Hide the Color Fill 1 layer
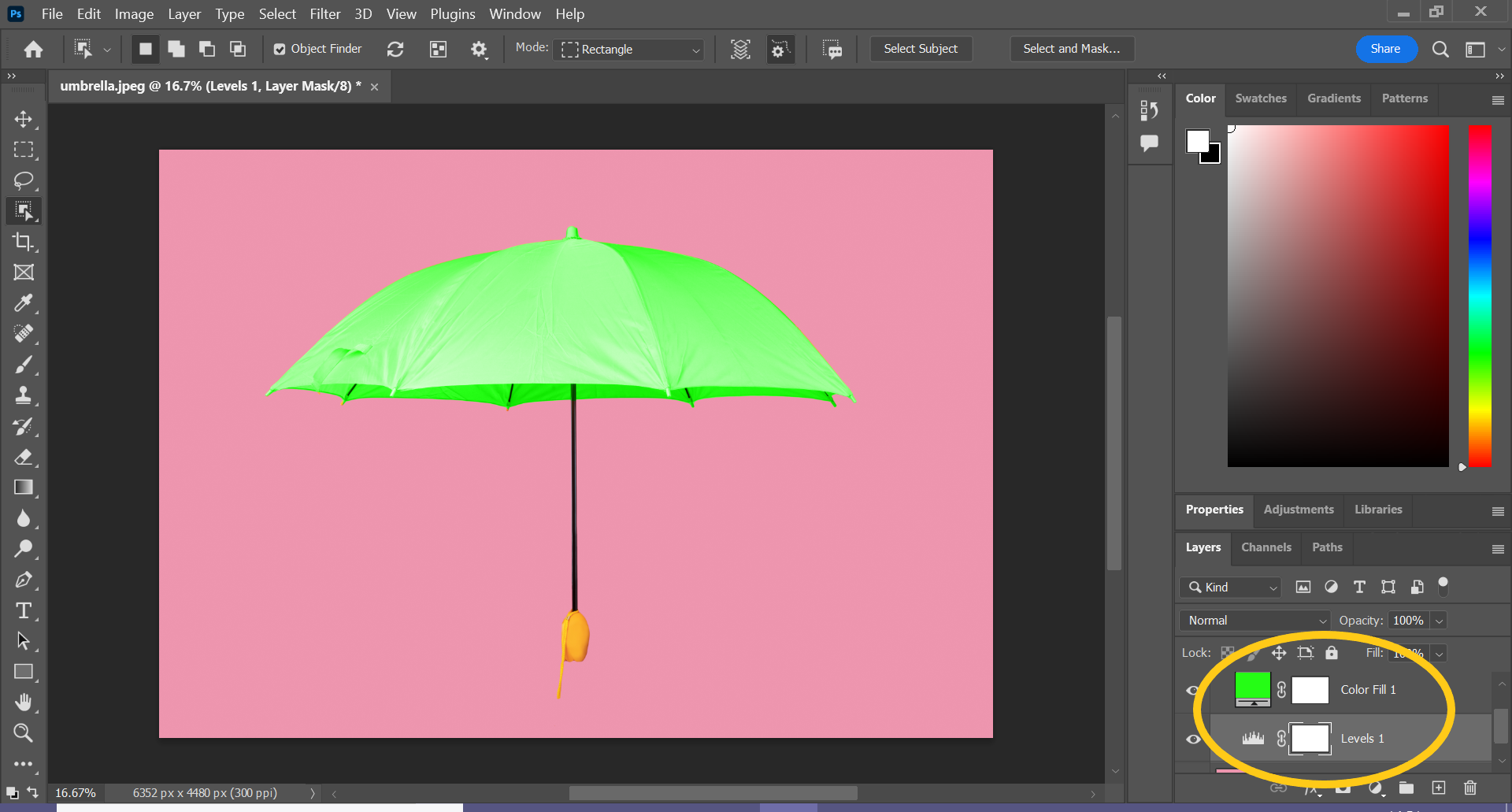The height and width of the screenshot is (812, 1512). (x=1193, y=691)
